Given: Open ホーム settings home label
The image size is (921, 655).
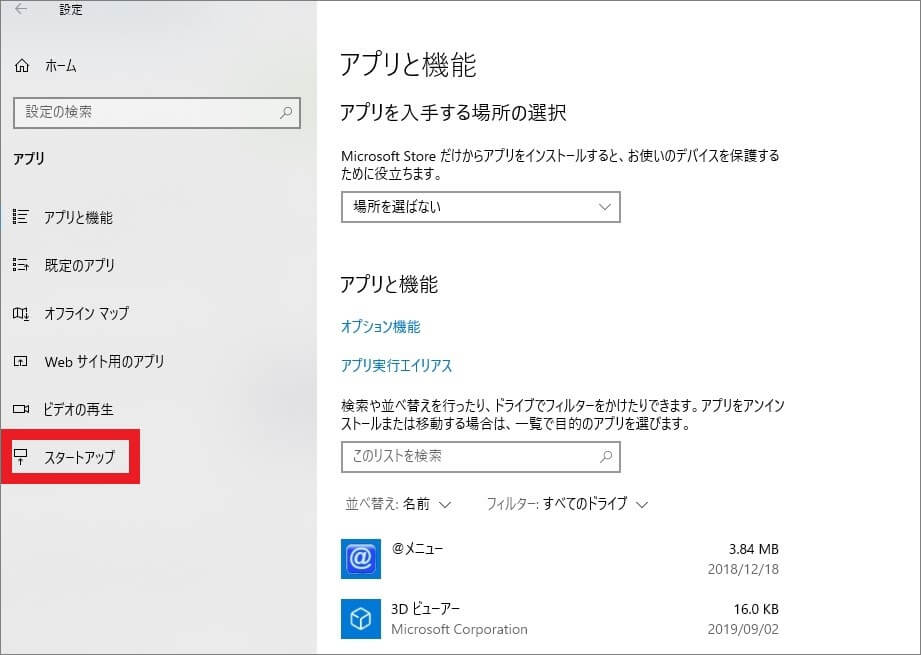Looking at the screenshot, I should [x=61, y=66].
